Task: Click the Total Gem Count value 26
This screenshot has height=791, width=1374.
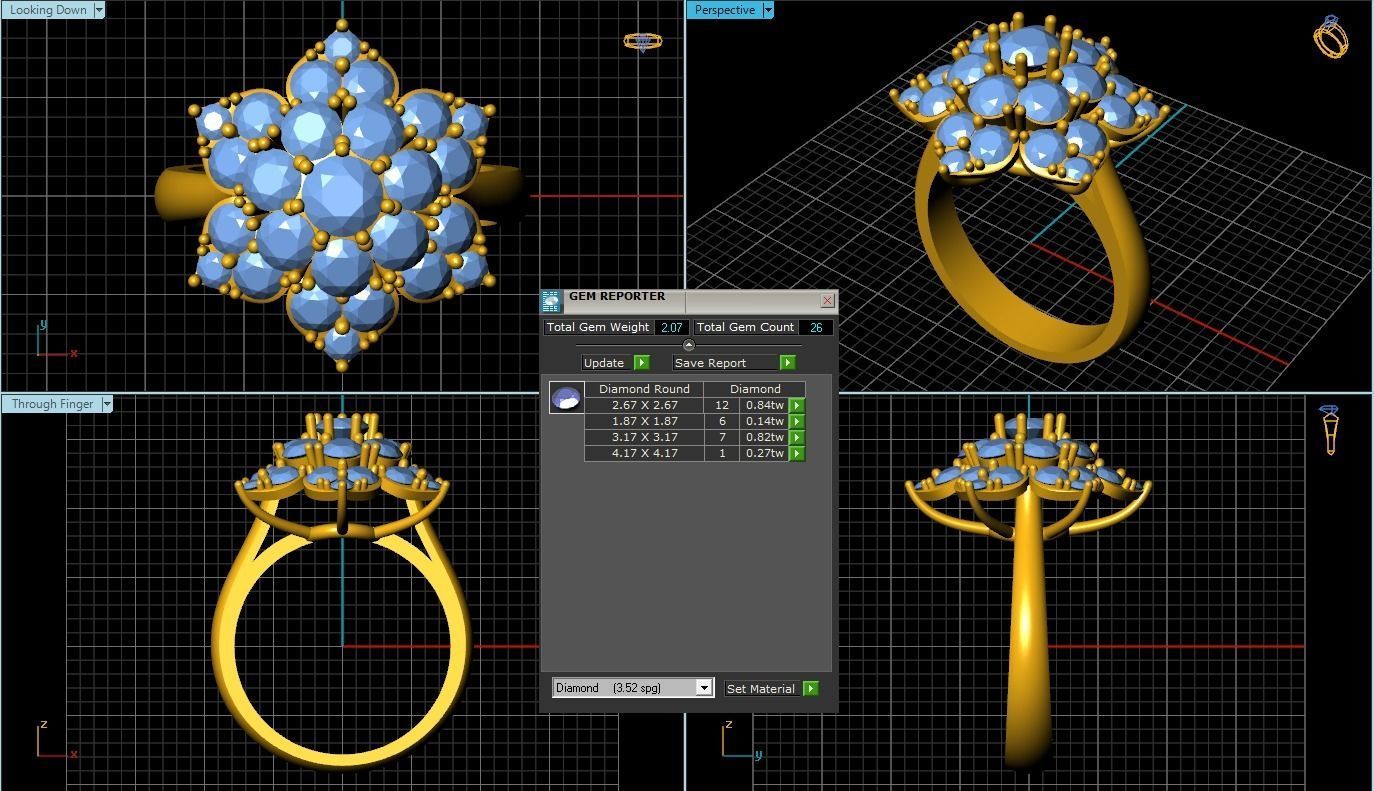Action: 816,327
